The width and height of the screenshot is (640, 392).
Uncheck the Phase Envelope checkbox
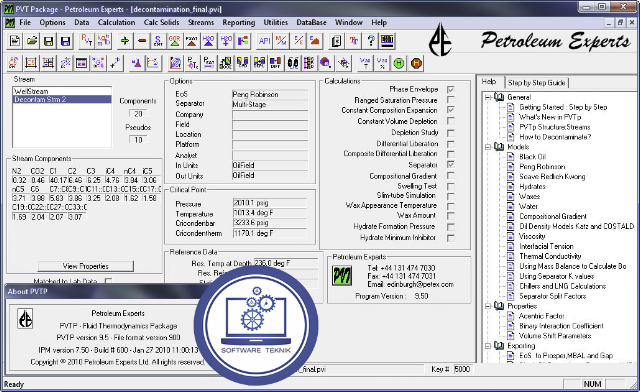pyautogui.click(x=451, y=89)
